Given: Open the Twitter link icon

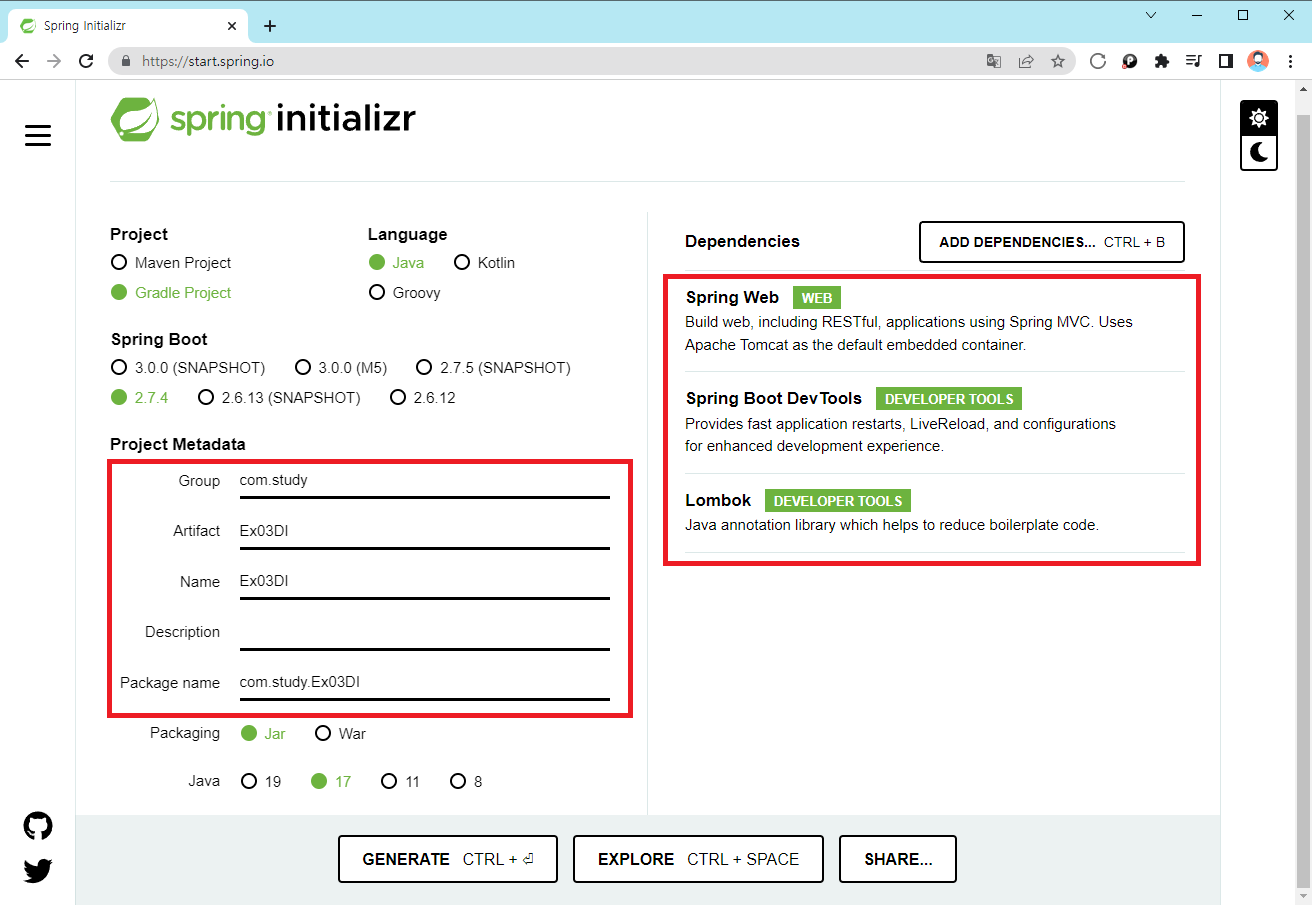Looking at the screenshot, I should click(38, 871).
